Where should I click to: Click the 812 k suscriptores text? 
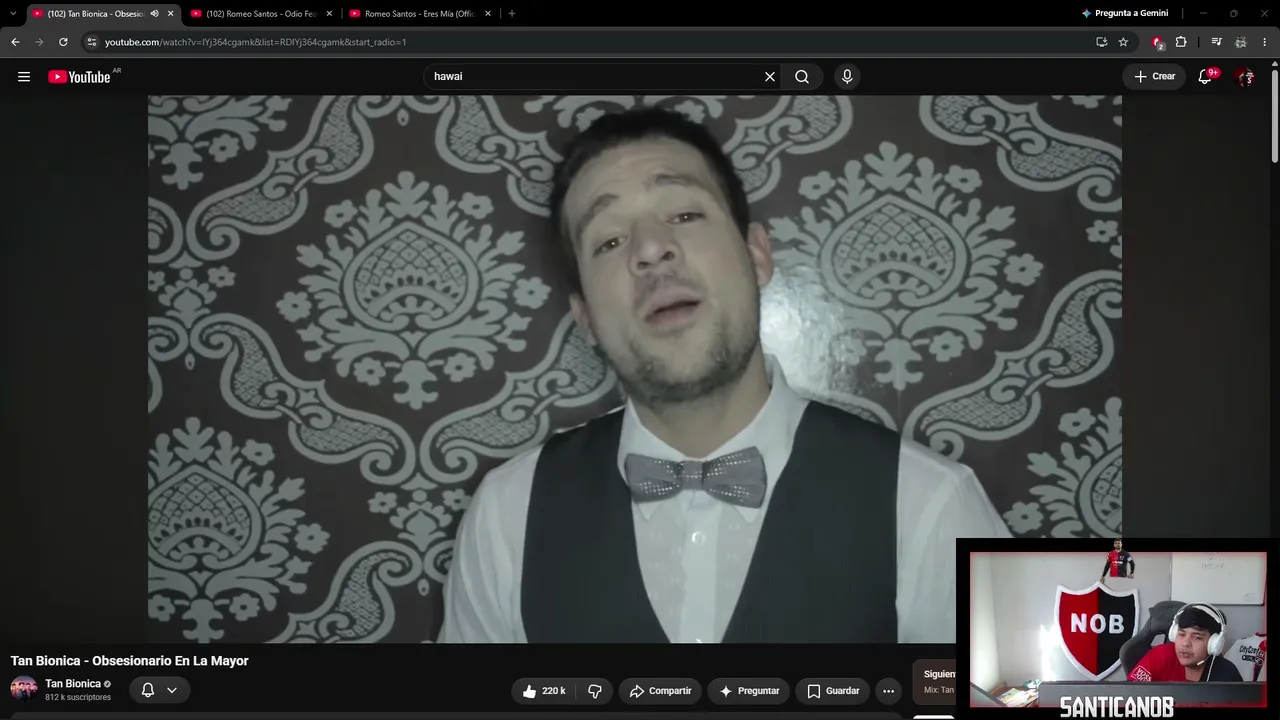78,698
